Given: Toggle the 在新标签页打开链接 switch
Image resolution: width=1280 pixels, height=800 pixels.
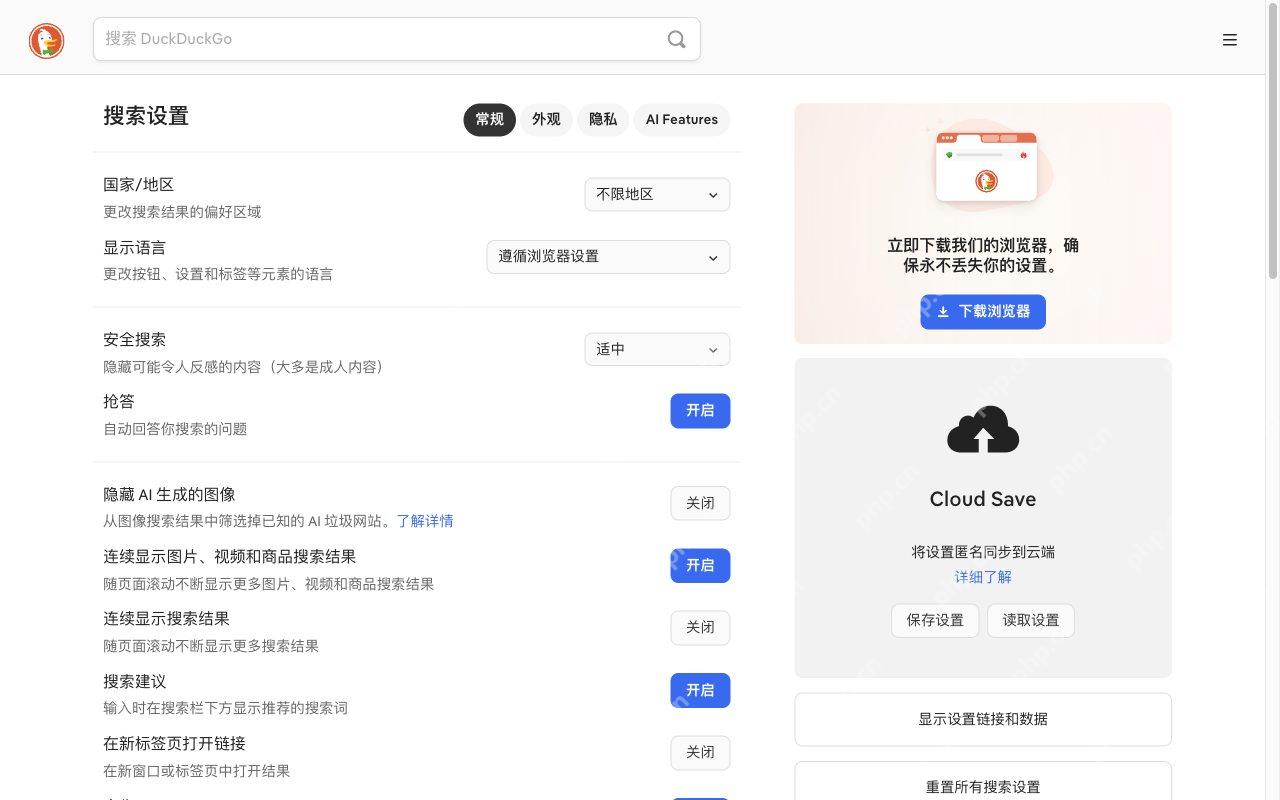Looking at the screenshot, I should tap(700, 753).
